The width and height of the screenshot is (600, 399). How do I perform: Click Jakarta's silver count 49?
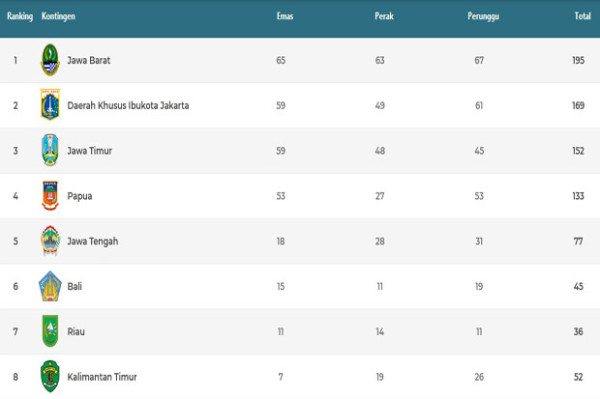click(380, 106)
